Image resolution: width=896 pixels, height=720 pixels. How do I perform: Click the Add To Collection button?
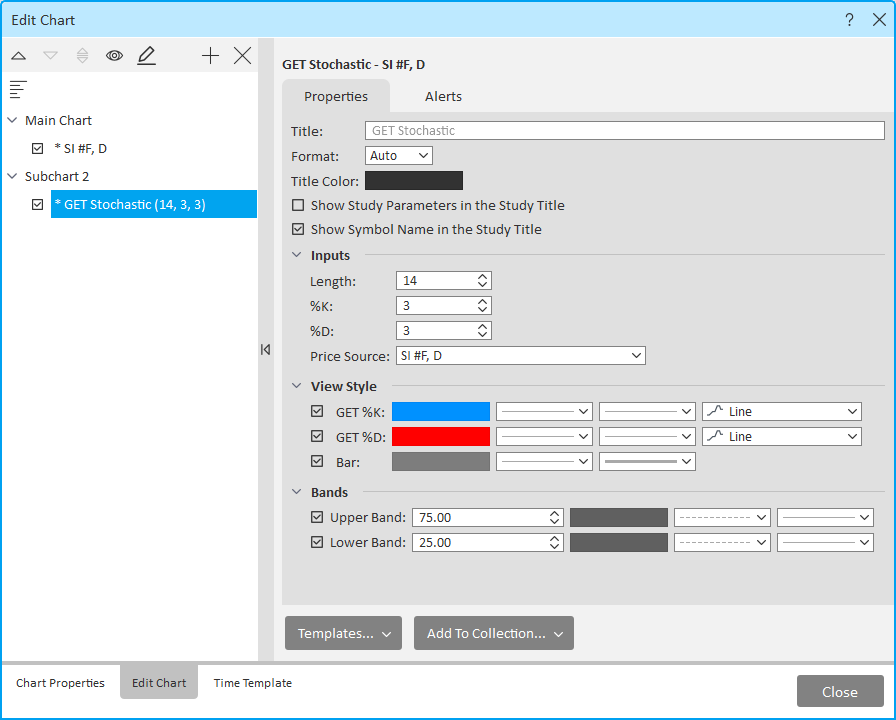[x=494, y=633]
